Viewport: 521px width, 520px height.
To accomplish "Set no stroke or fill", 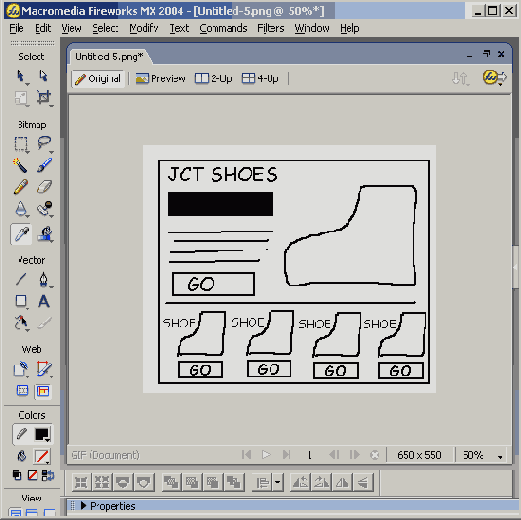I will point(32,475).
